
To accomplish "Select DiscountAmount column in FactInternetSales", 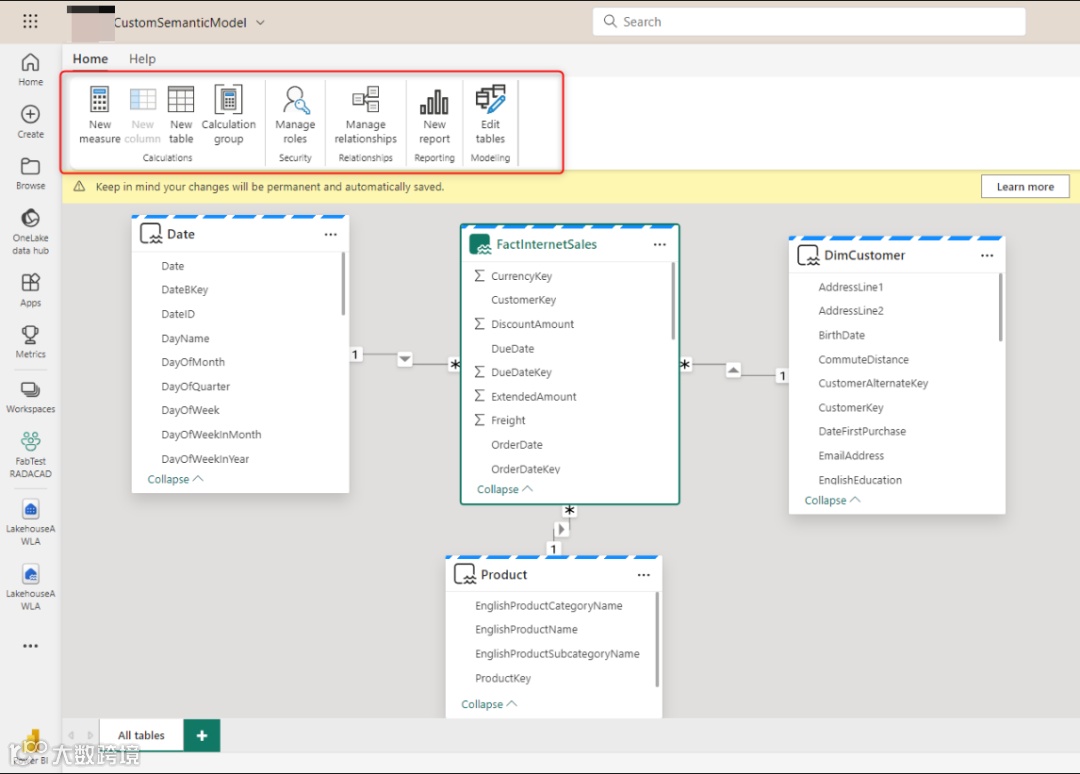I will point(532,324).
